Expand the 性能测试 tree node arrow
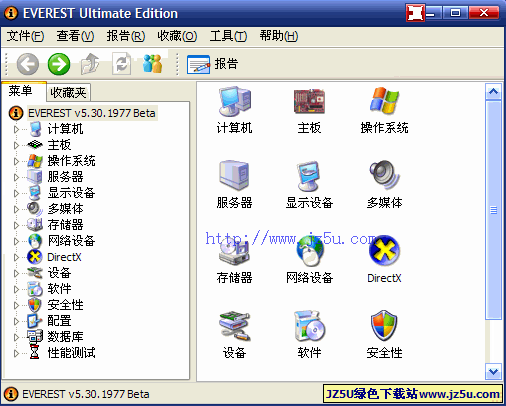The width and height of the screenshot is (506, 406). point(16,353)
